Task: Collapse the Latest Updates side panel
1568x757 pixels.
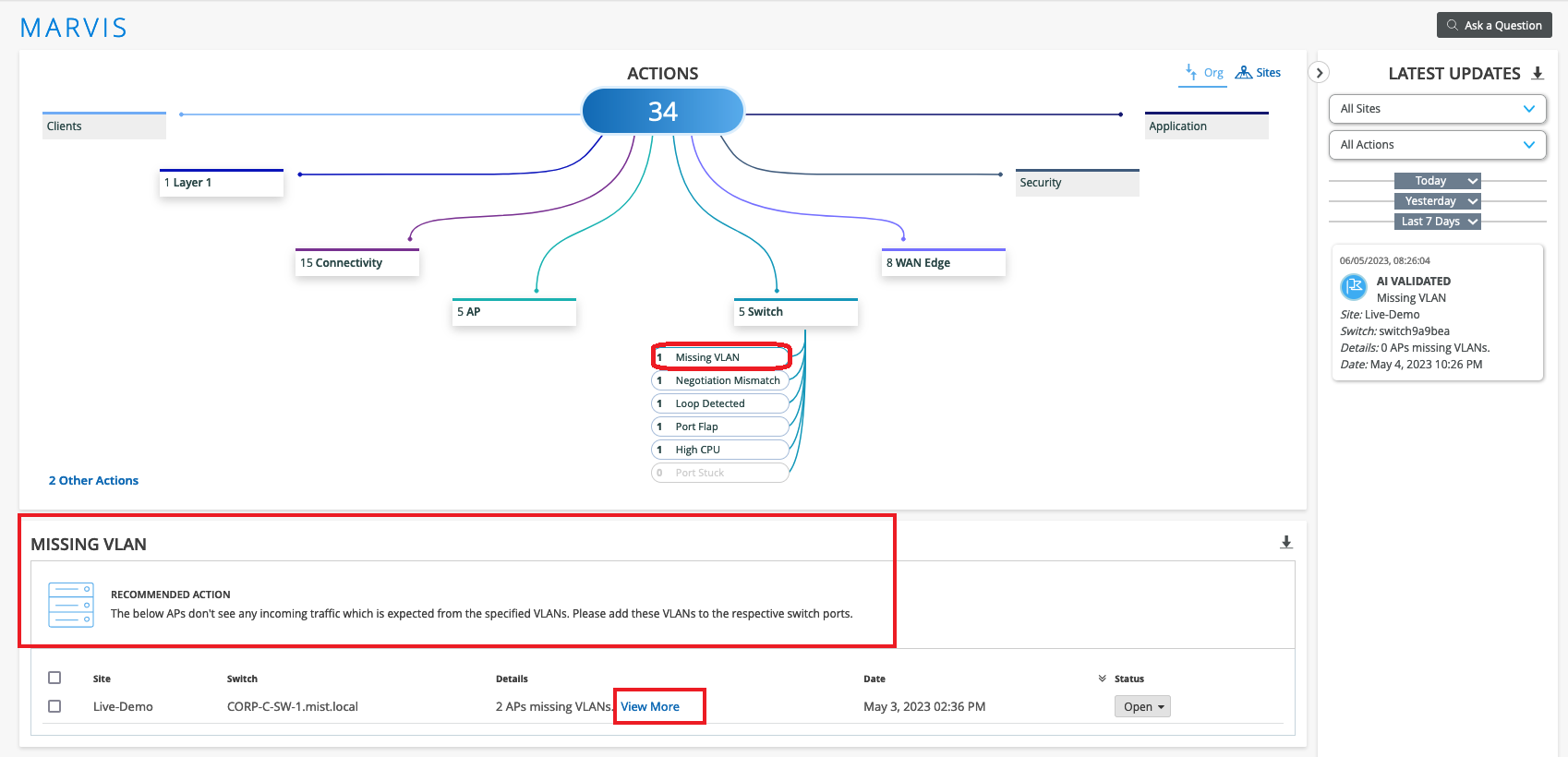Action: tap(1320, 73)
